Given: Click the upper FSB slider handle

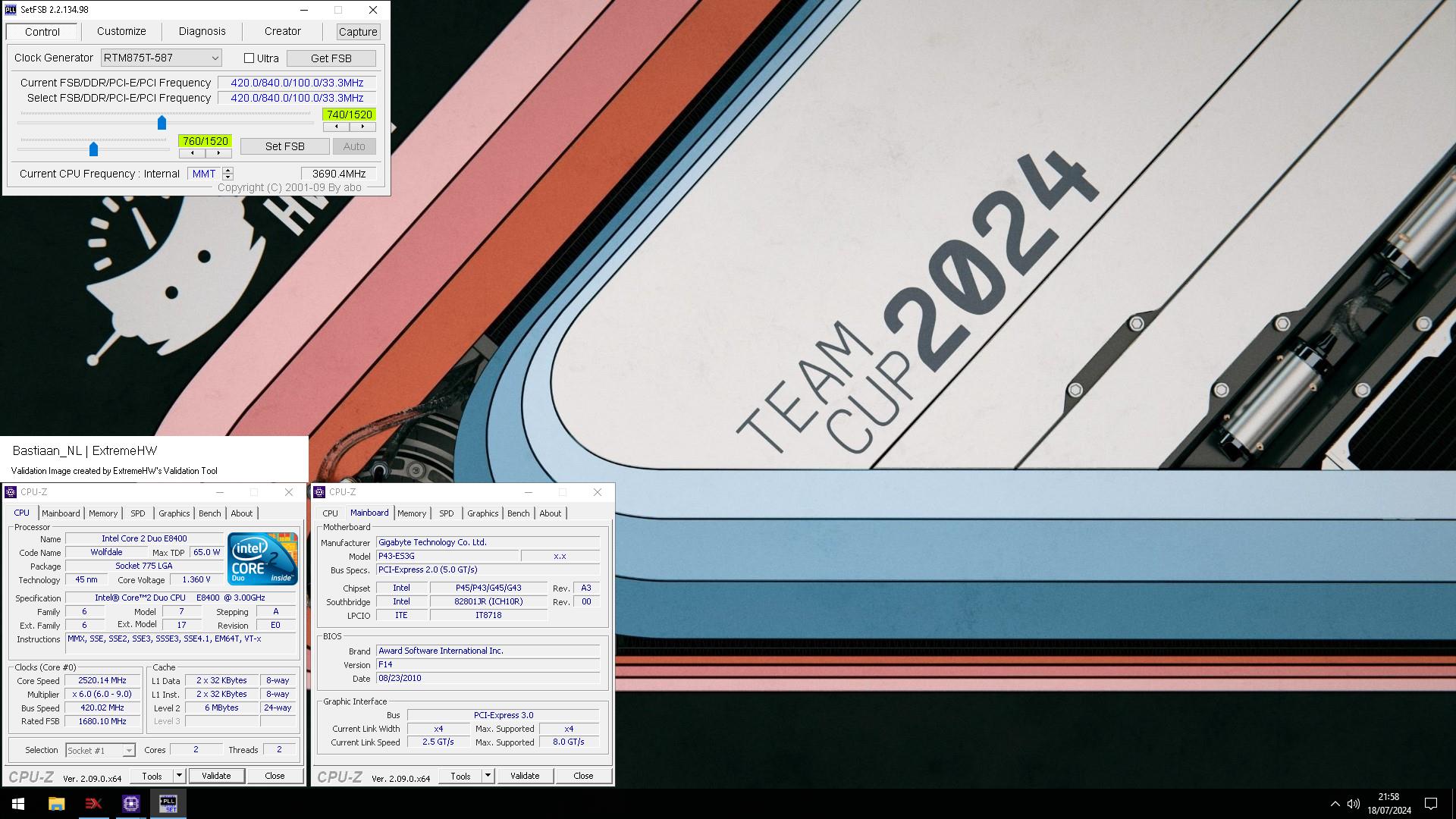Looking at the screenshot, I should 162,122.
